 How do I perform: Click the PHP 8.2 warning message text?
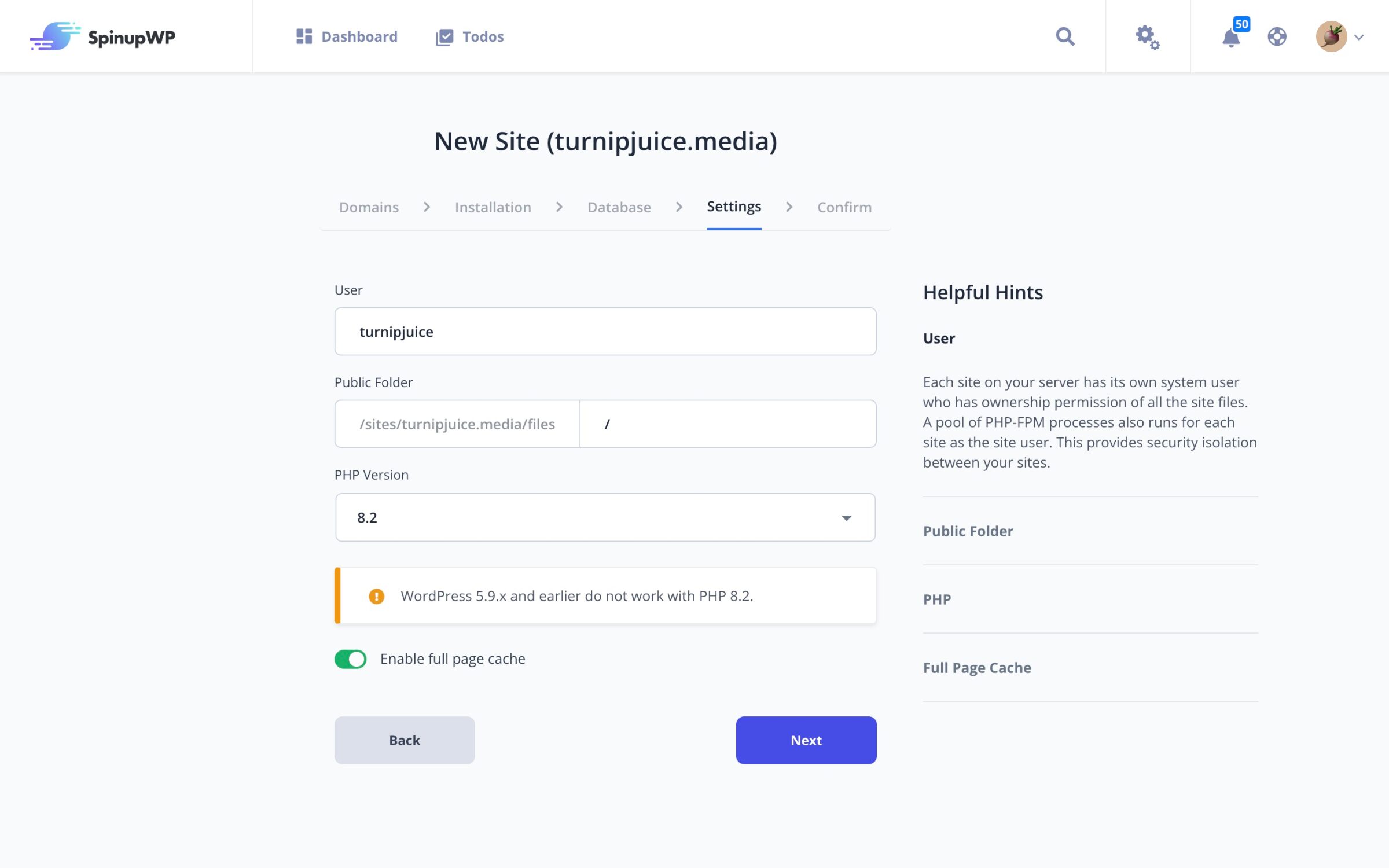[x=577, y=596]
